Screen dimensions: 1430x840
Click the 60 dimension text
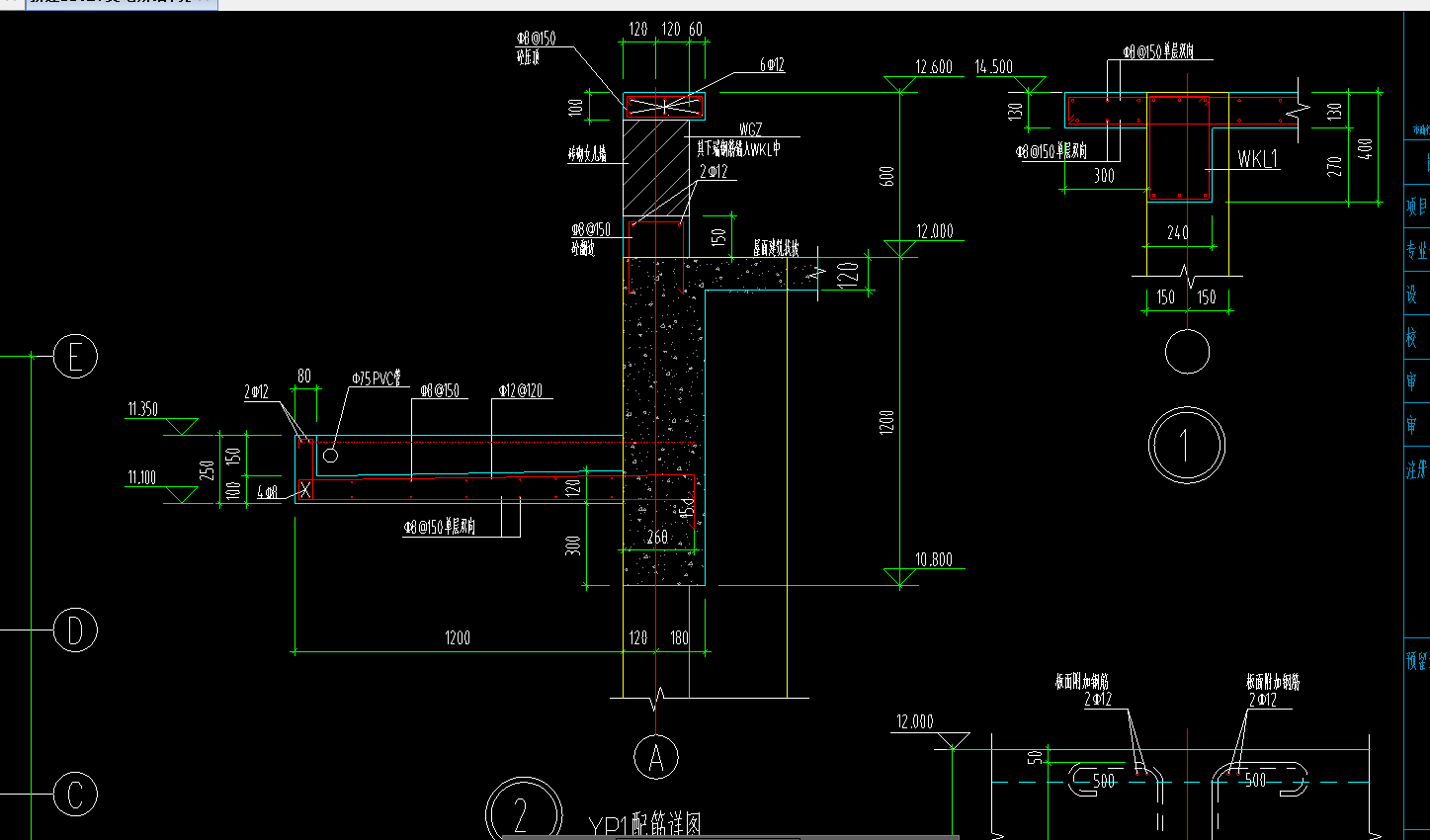tap(696, 30)
